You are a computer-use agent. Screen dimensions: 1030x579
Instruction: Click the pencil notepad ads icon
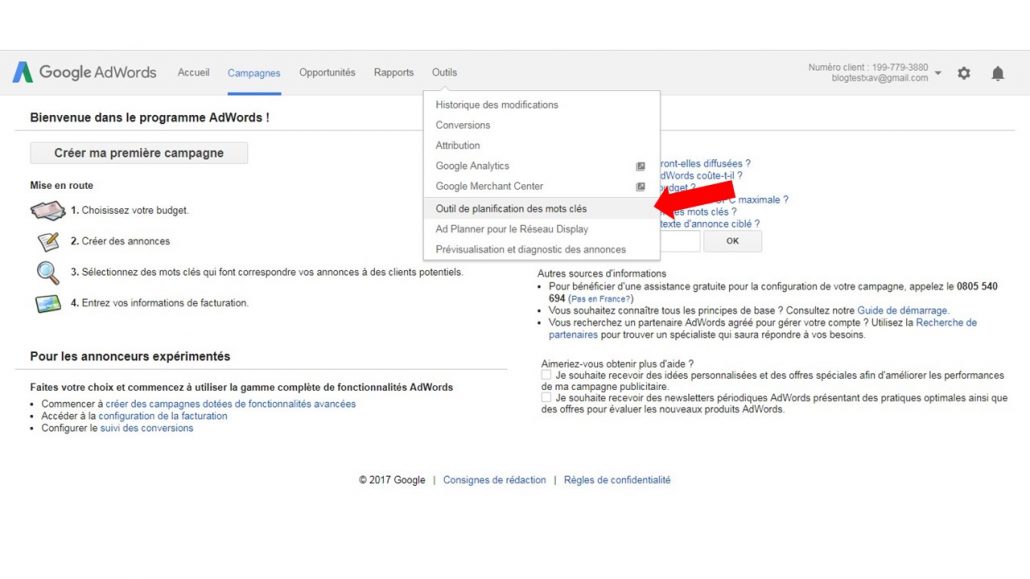49,241
